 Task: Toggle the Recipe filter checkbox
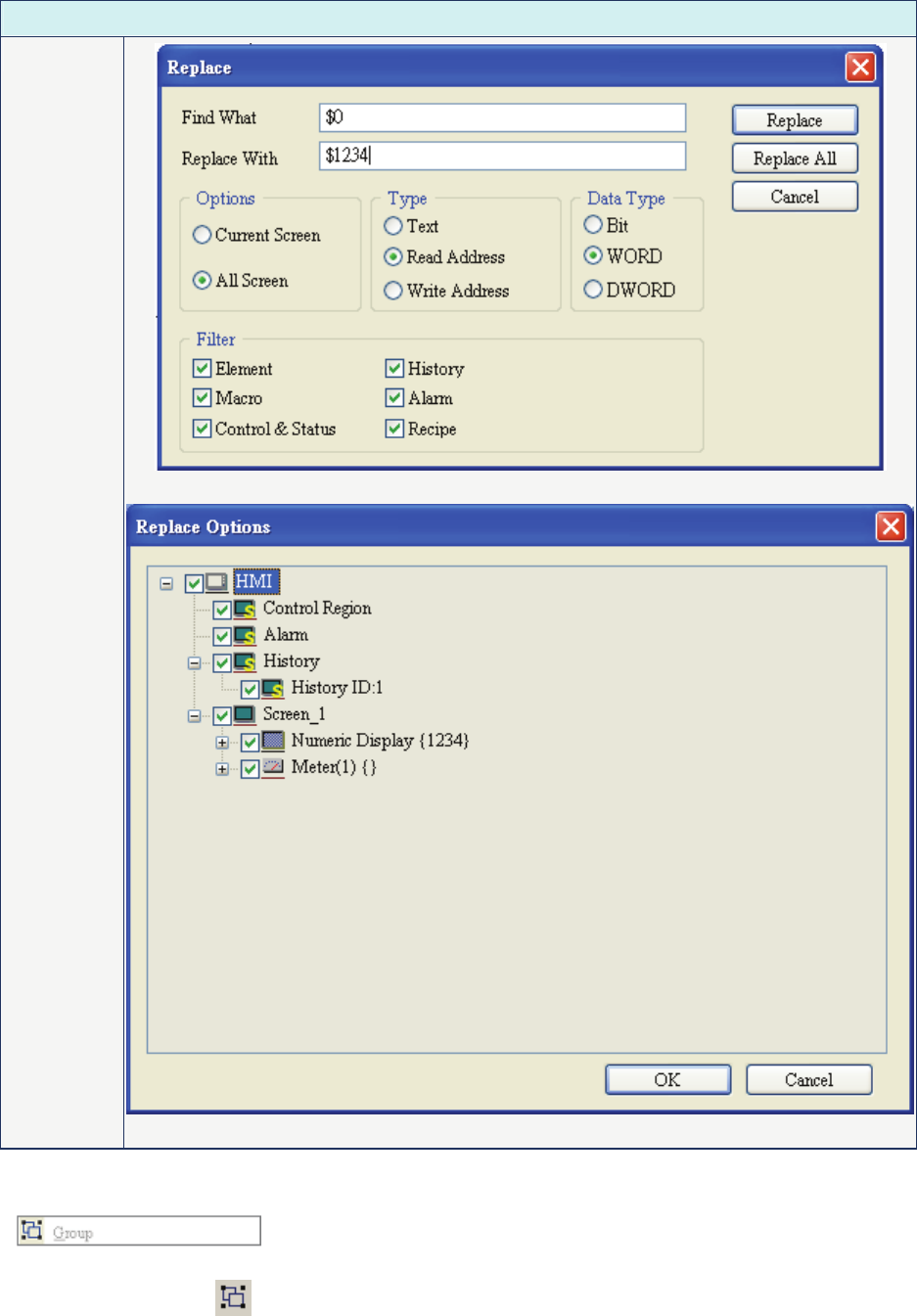pyautogui.click(x=395, y=429)
